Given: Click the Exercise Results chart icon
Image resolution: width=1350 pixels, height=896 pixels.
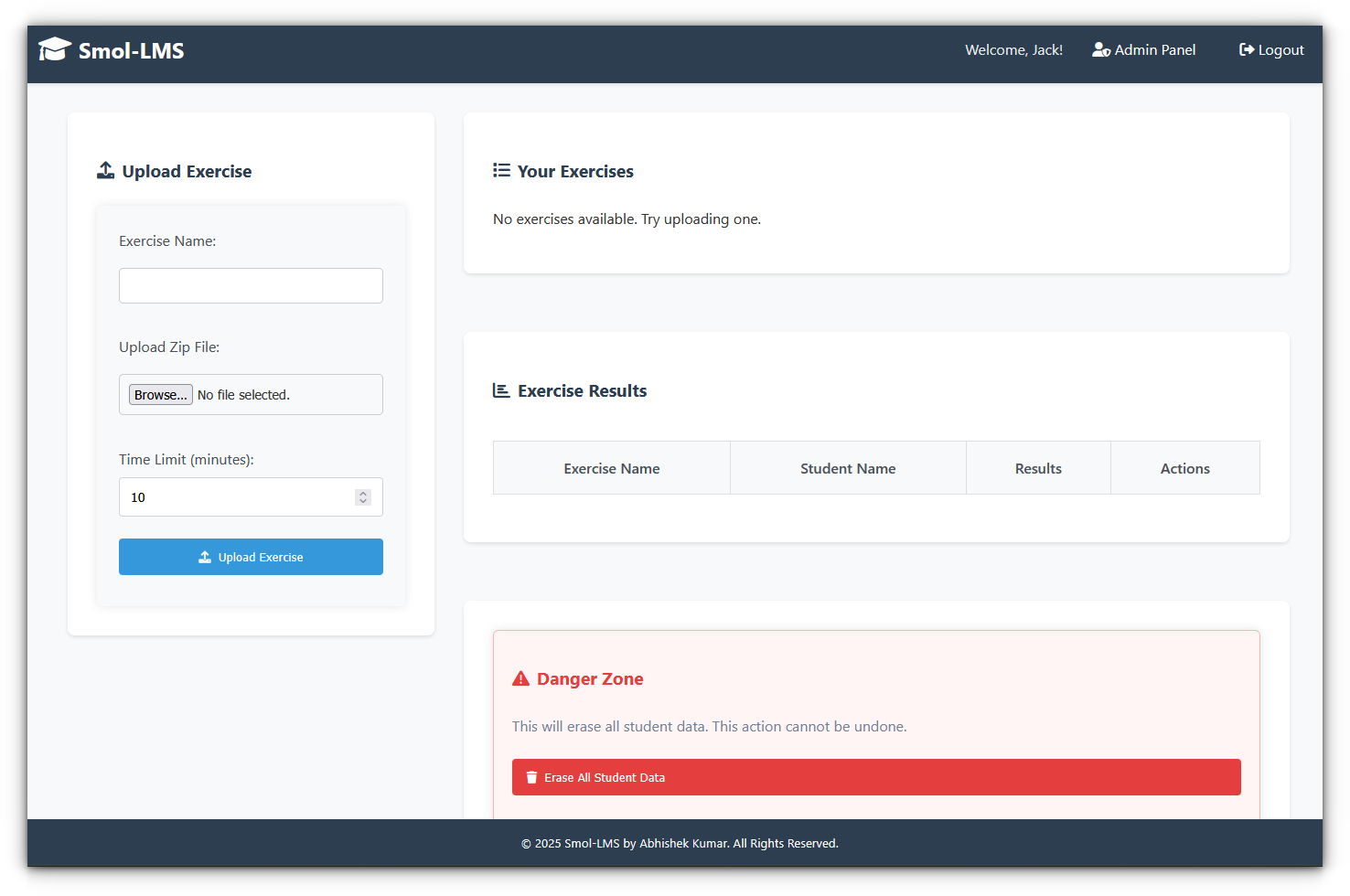Looking at the screenshot, I should [x=501, y=390].
